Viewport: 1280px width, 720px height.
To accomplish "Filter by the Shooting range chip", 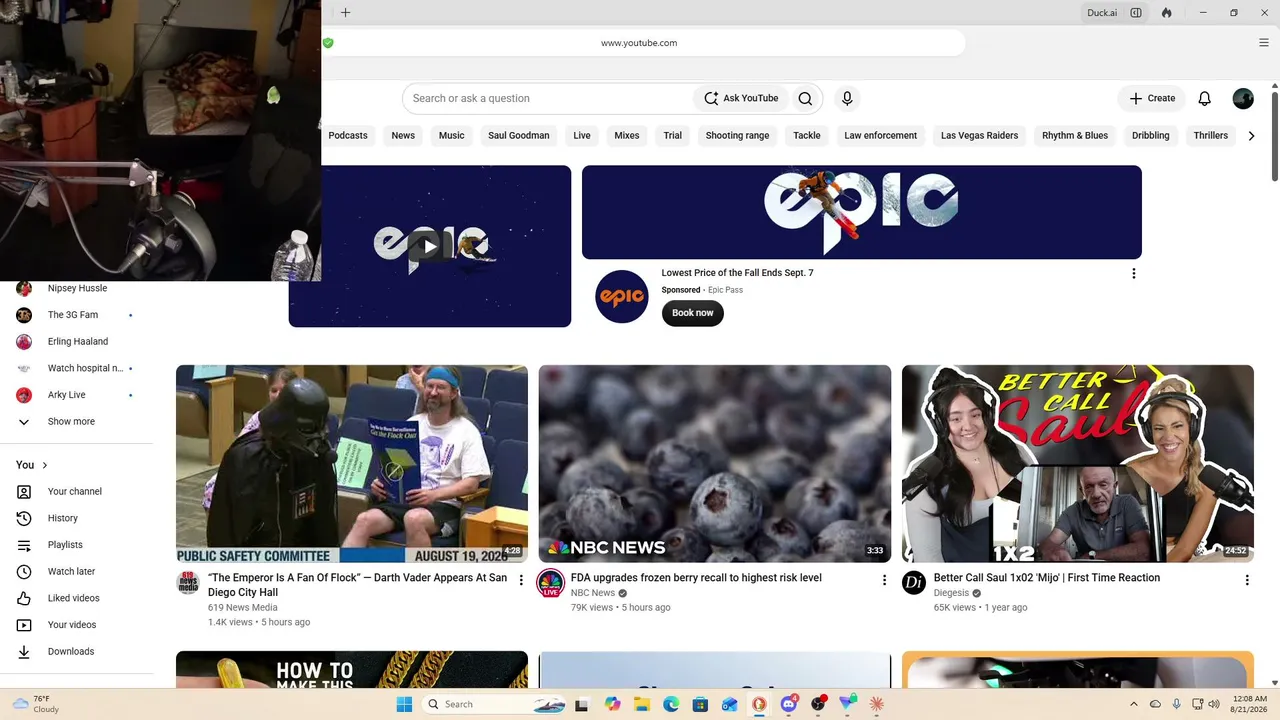I will point(737,136).
